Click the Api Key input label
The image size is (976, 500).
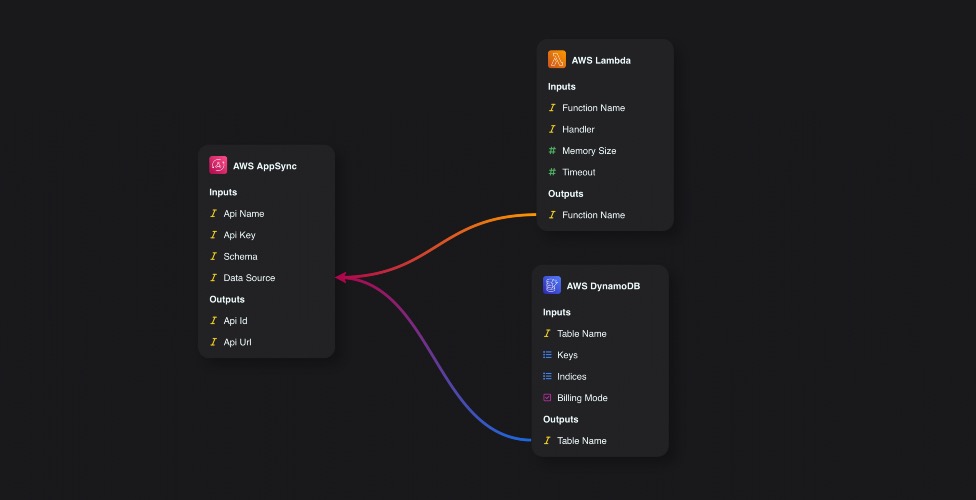click(x=240, y=235)
